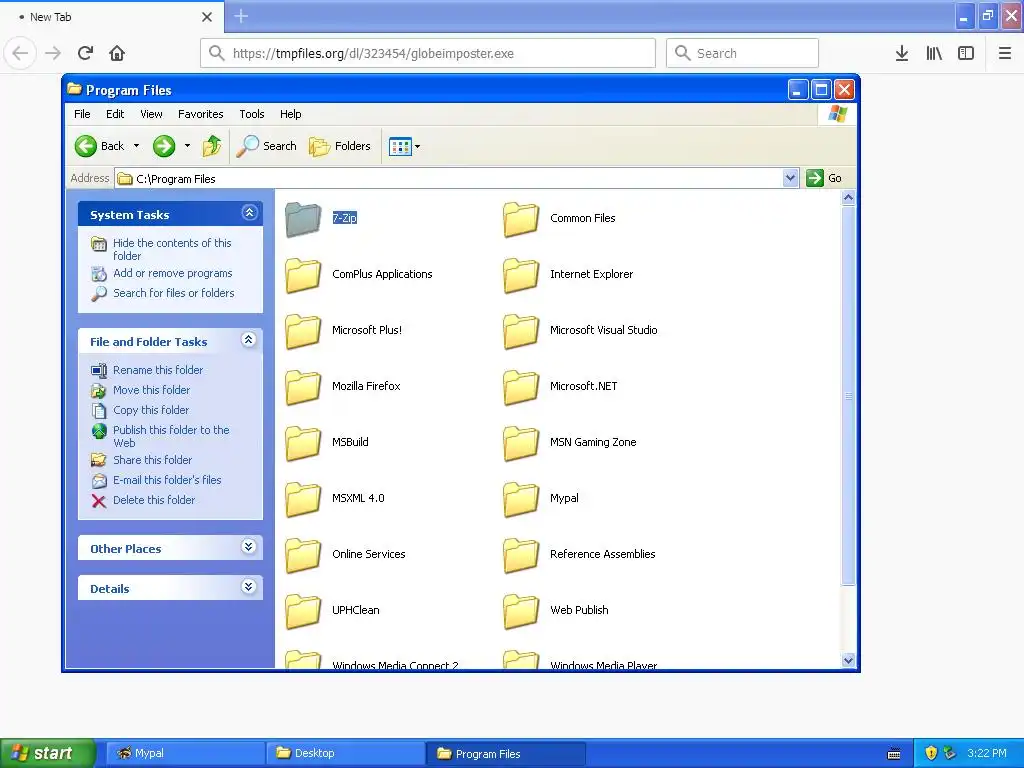
Task: Collapse the File and Folder Tasks panel
Action: [x=249, y=340]
